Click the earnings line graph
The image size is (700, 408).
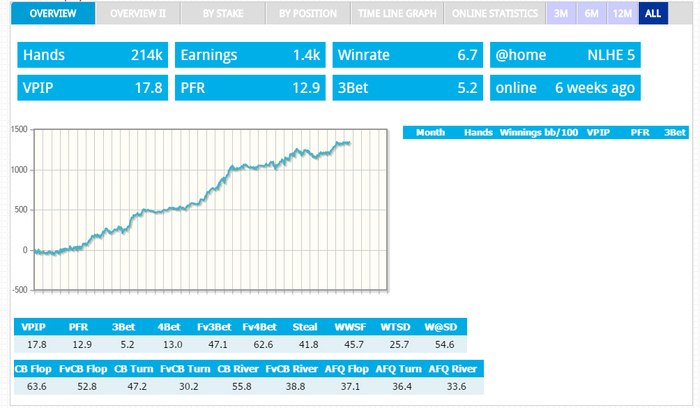click(211, 210)
